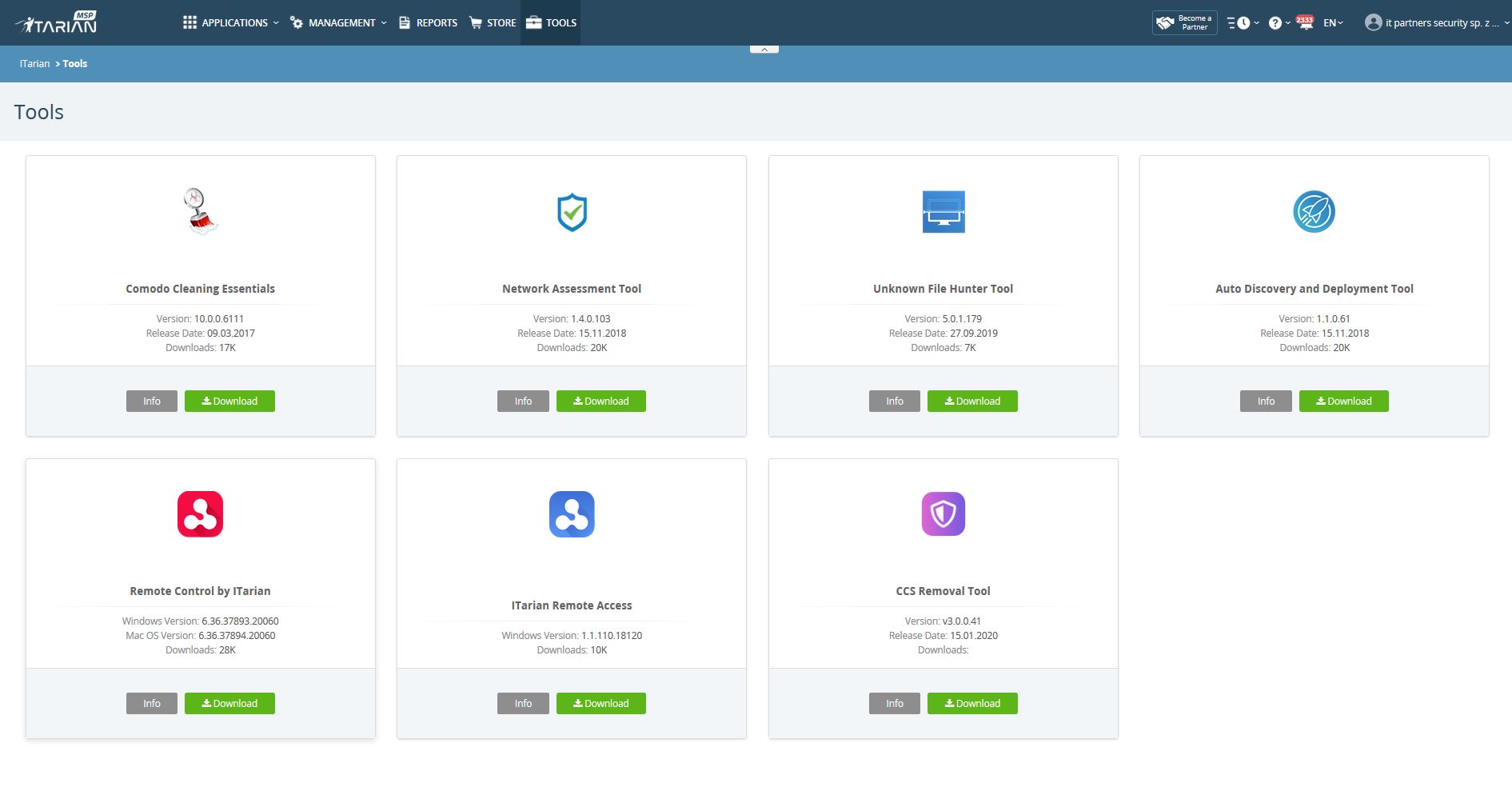Expand the it partners security account dropdown
The image size is (1512, 807).
[1446, 23]
